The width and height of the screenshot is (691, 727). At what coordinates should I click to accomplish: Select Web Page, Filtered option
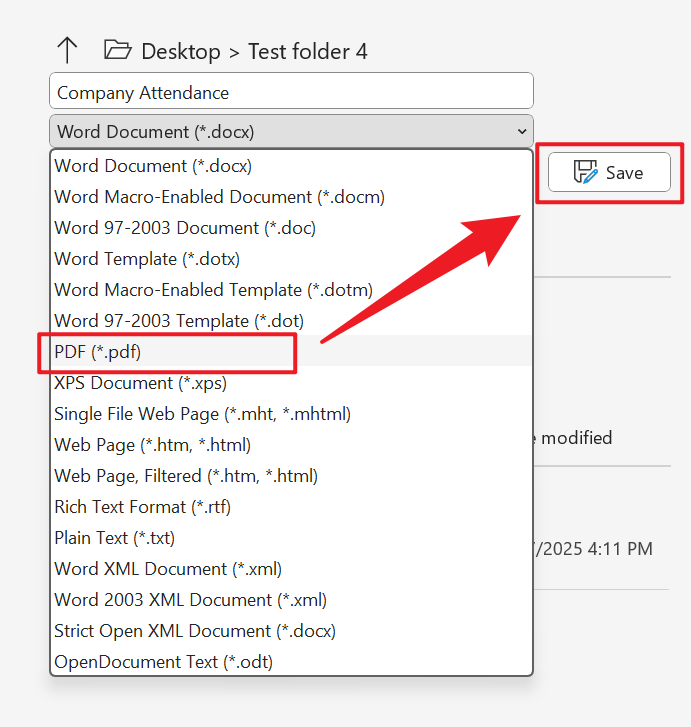coord(291,476)
